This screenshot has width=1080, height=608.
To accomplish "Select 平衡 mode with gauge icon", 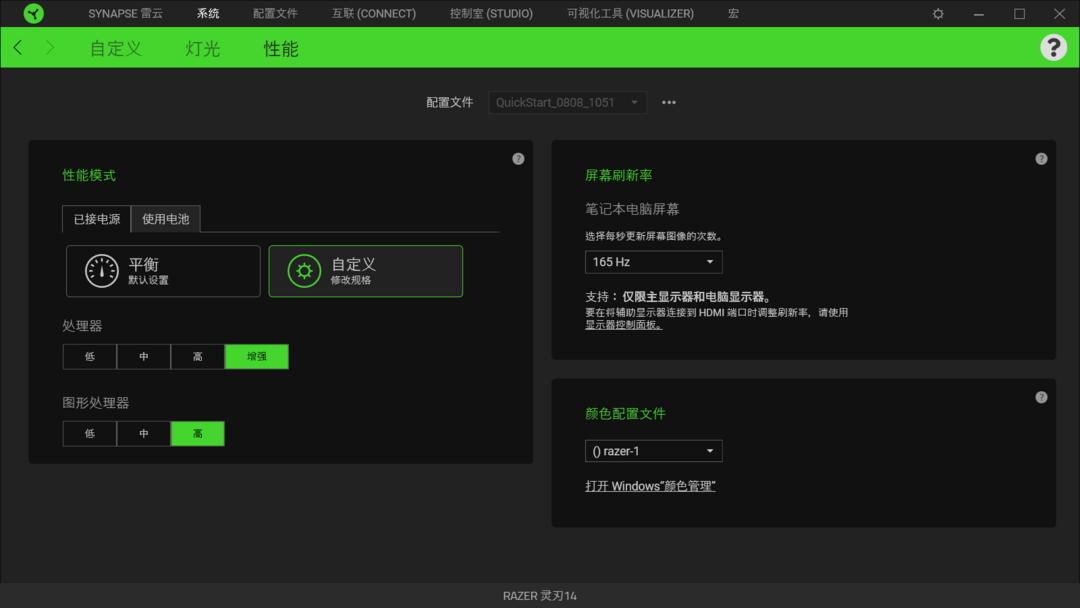I will pos(162,270).
